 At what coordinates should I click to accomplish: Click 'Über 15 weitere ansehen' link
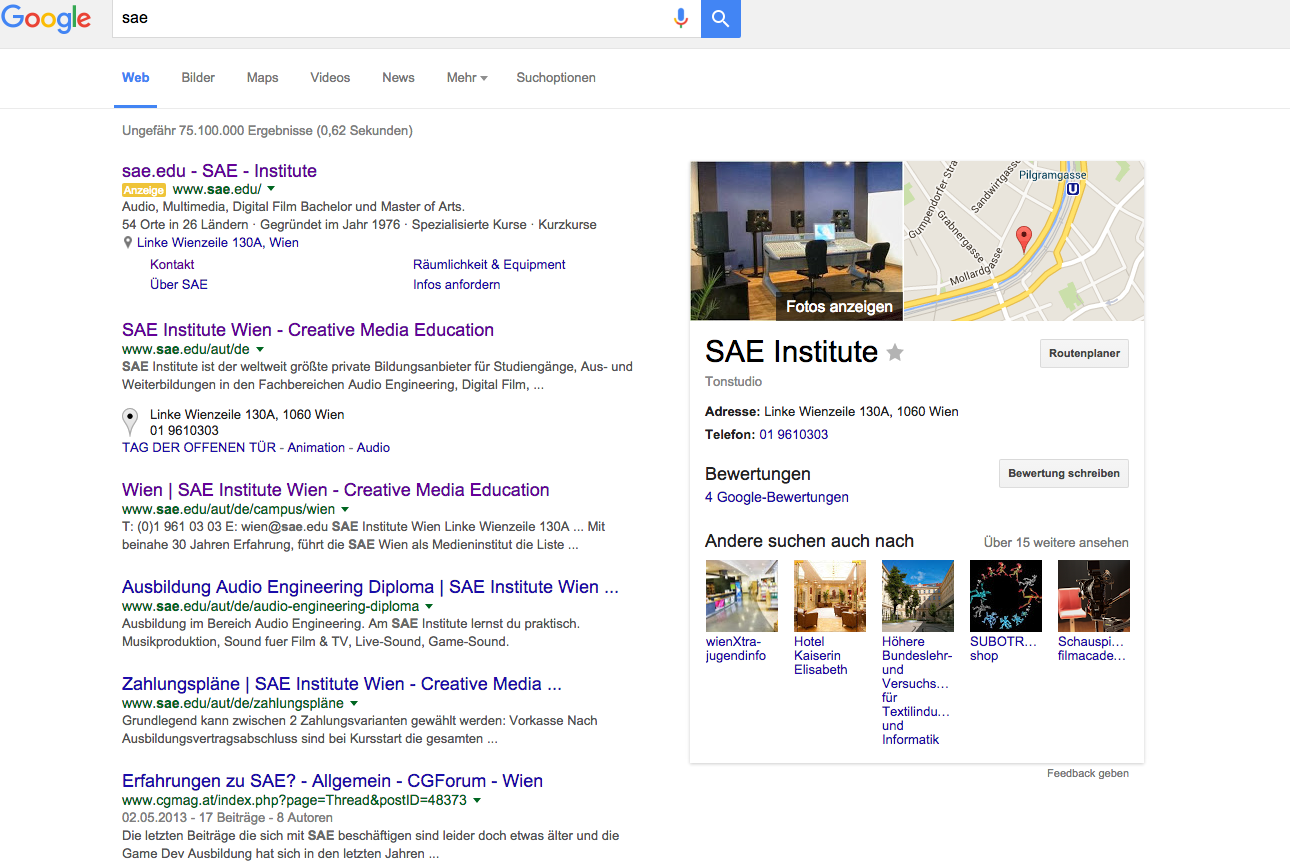[1056, 543]
